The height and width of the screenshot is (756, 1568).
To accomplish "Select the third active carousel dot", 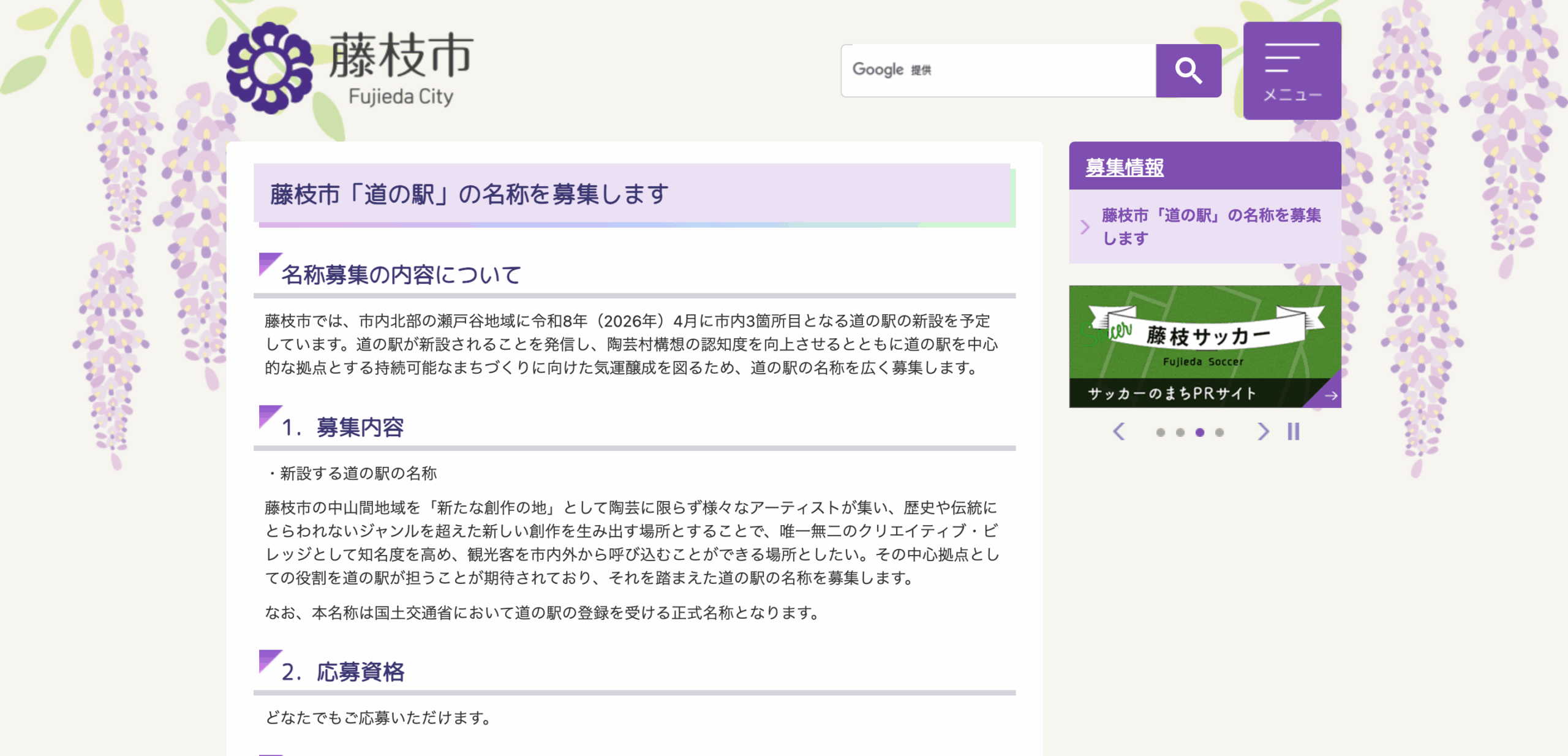I will [1199, 433].
